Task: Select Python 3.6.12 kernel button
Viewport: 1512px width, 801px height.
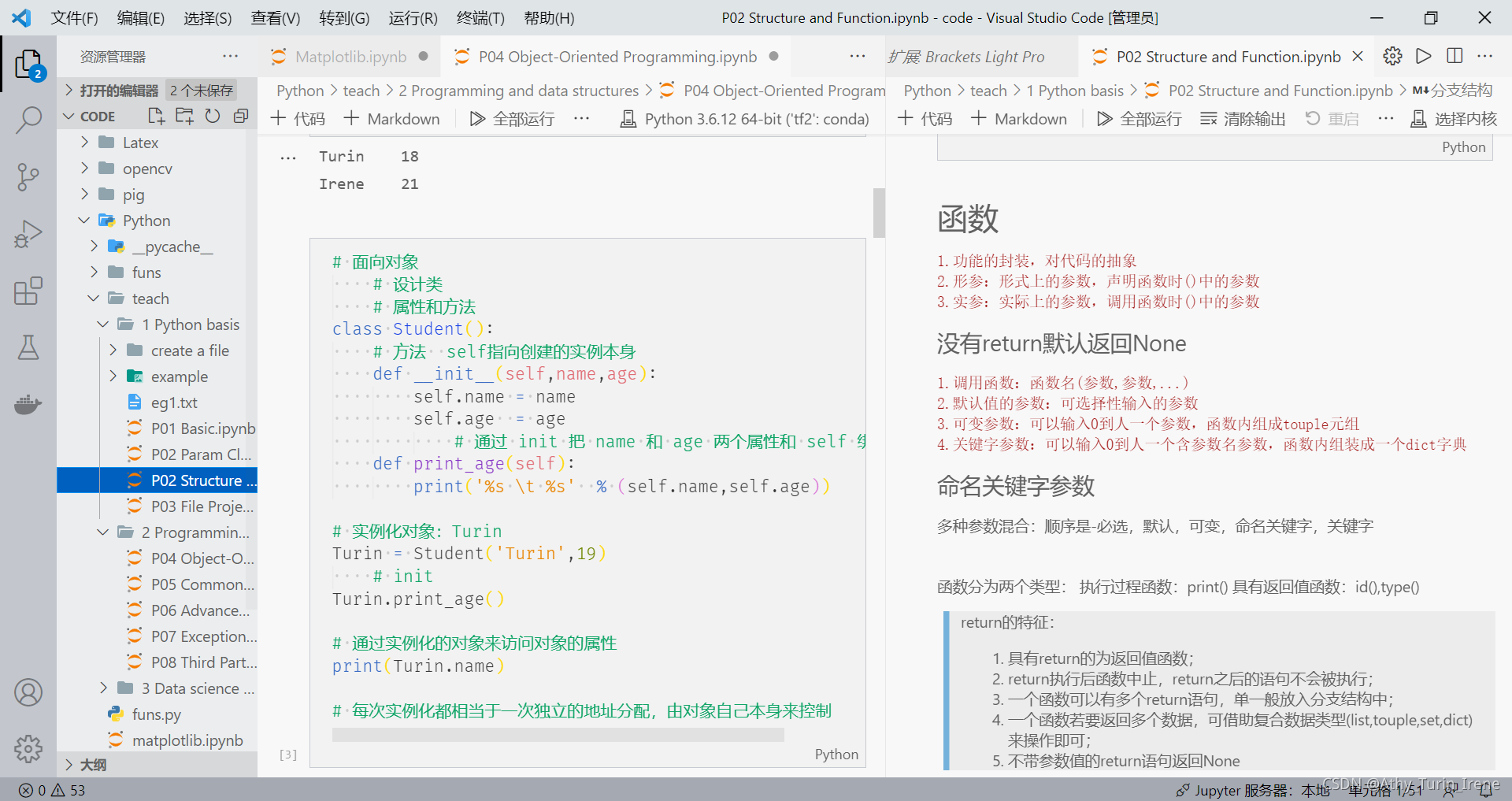Action: 743,118
